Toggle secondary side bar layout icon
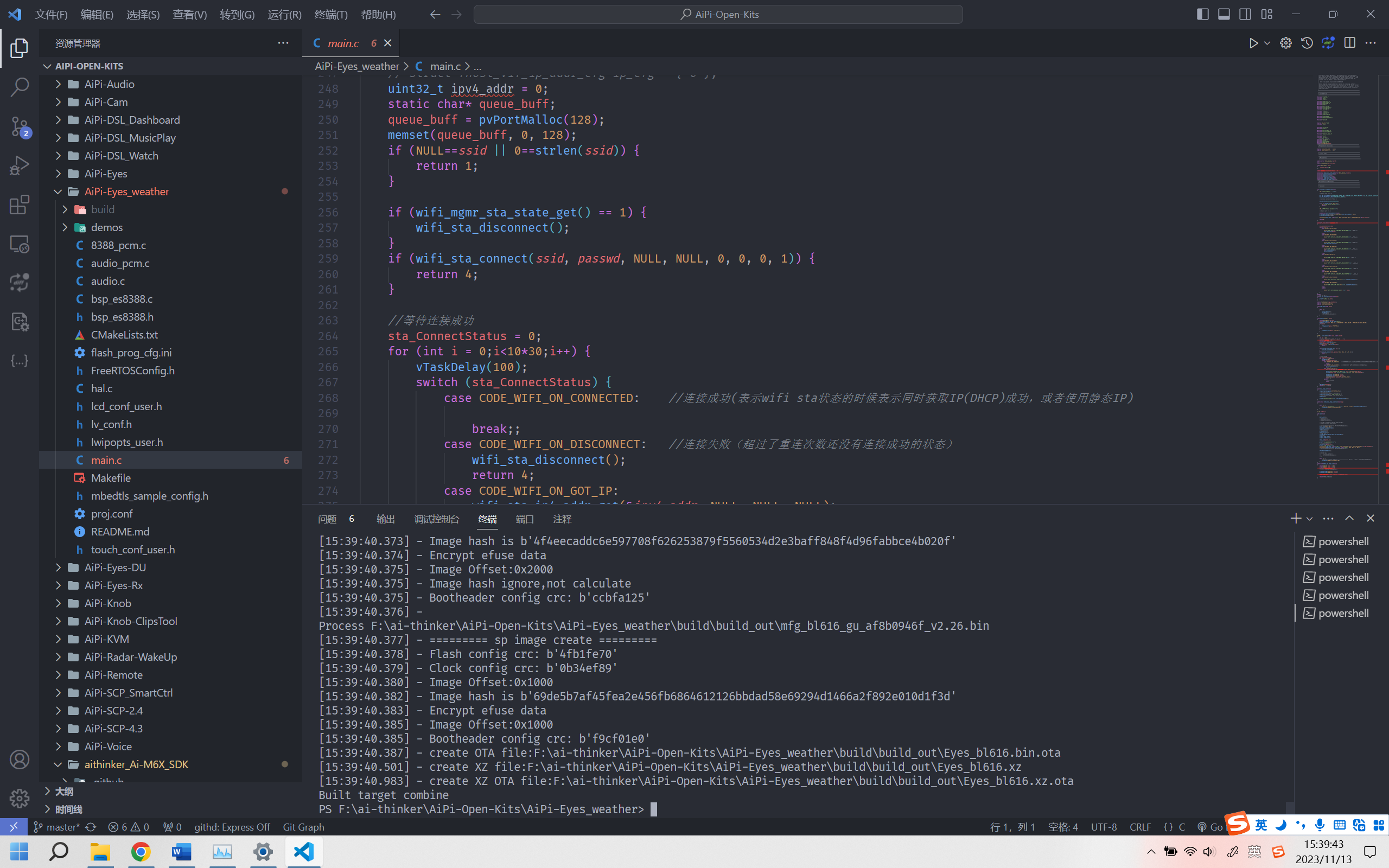The height and width of the screenshot is (868, 1389). (1245, 14)
